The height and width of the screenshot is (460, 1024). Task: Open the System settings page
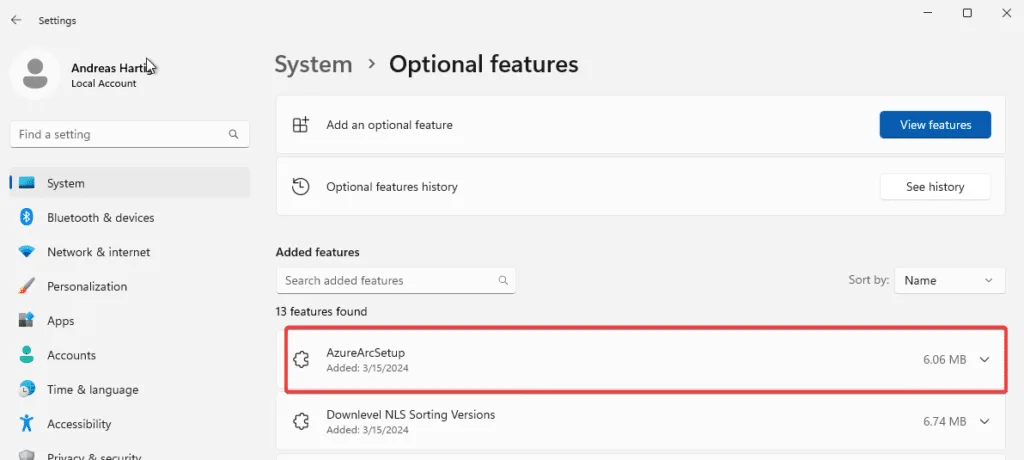(x=130, y=183)
